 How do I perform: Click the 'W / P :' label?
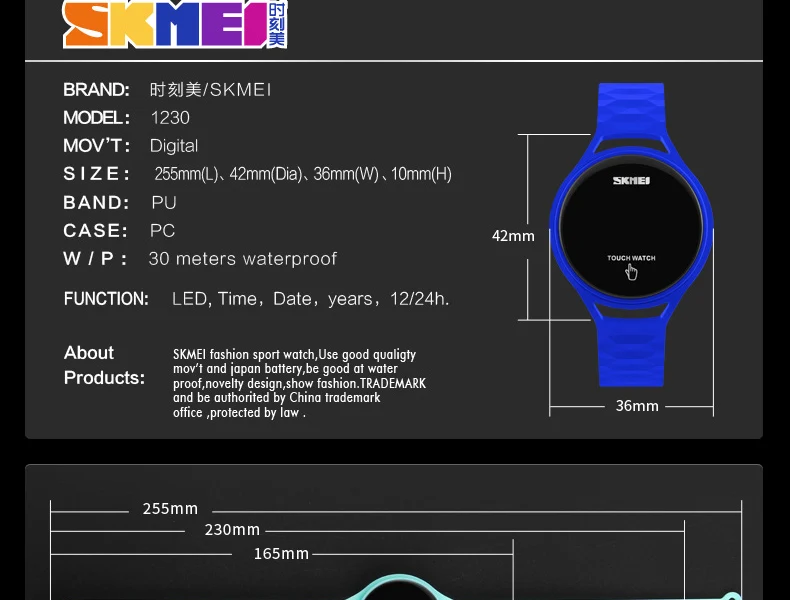click(95, 258)
